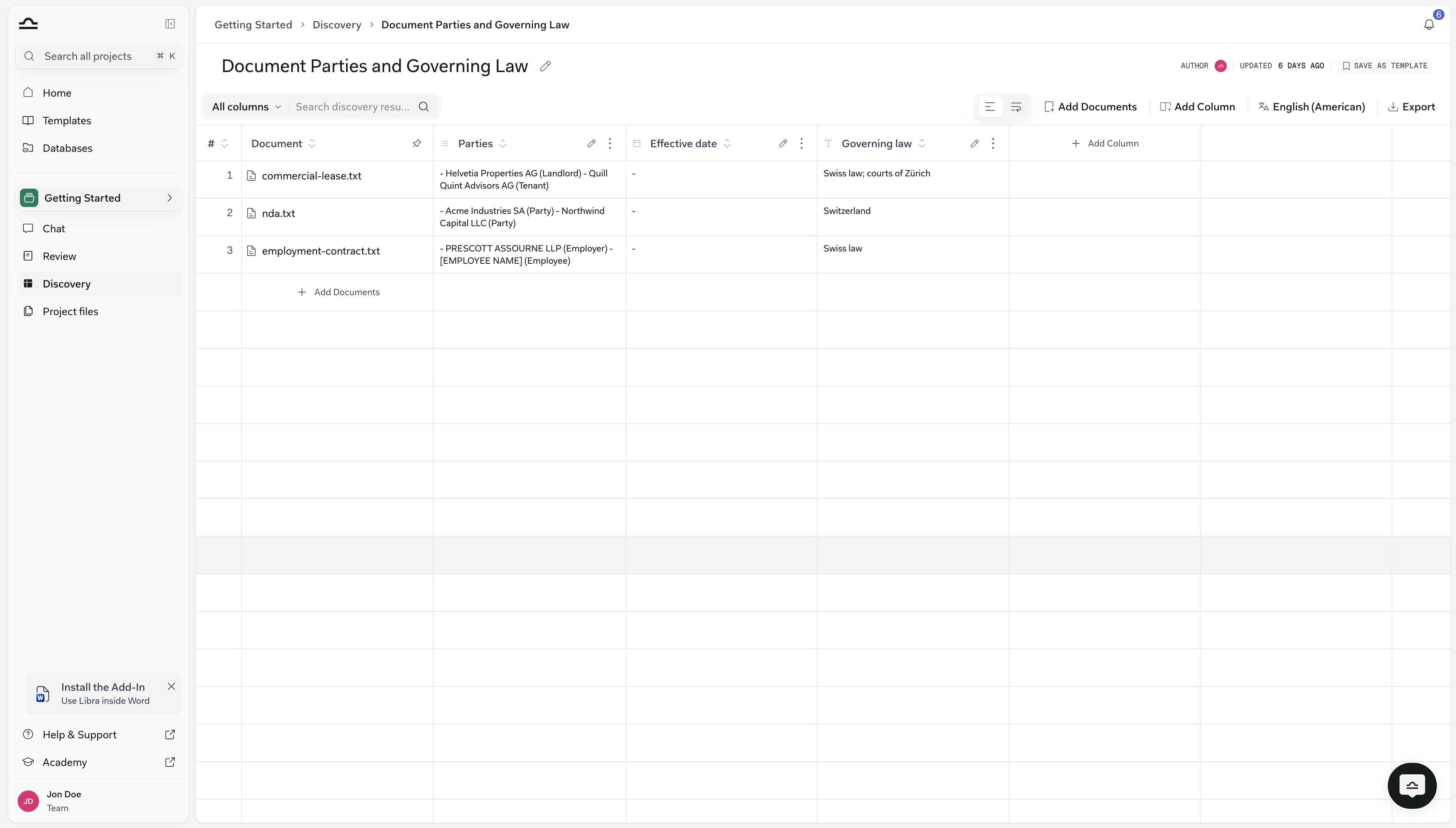This screenshot has width=1456, height=828.
Task: Click the Libra logo in sidebar
Action: coord(28,24)
